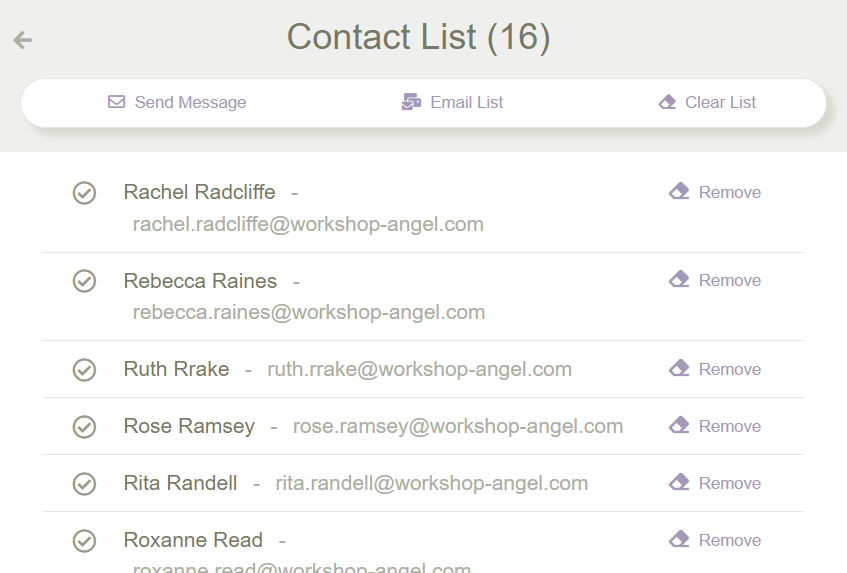The image size is (847, 573).
Task: Click the Send Message envelope icon
Action: [116, 102]
